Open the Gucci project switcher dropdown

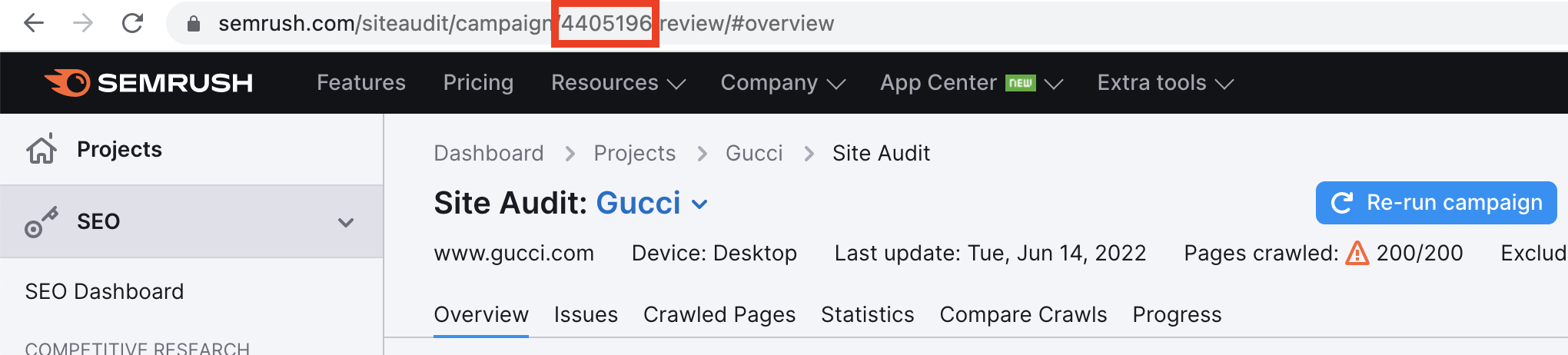652,204
